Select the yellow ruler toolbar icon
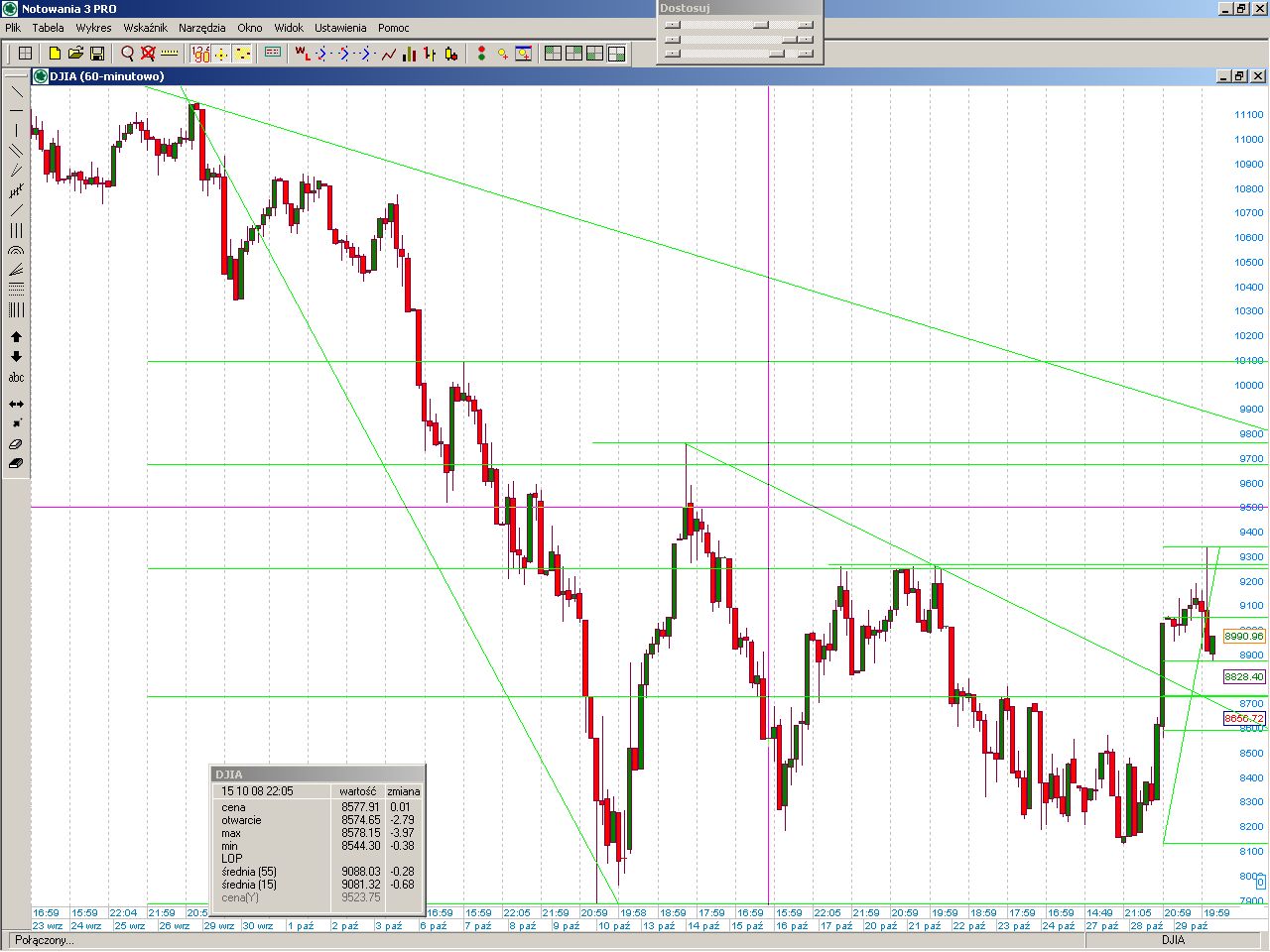Viewport: 1270px width, 952px height. click(170, 54)
